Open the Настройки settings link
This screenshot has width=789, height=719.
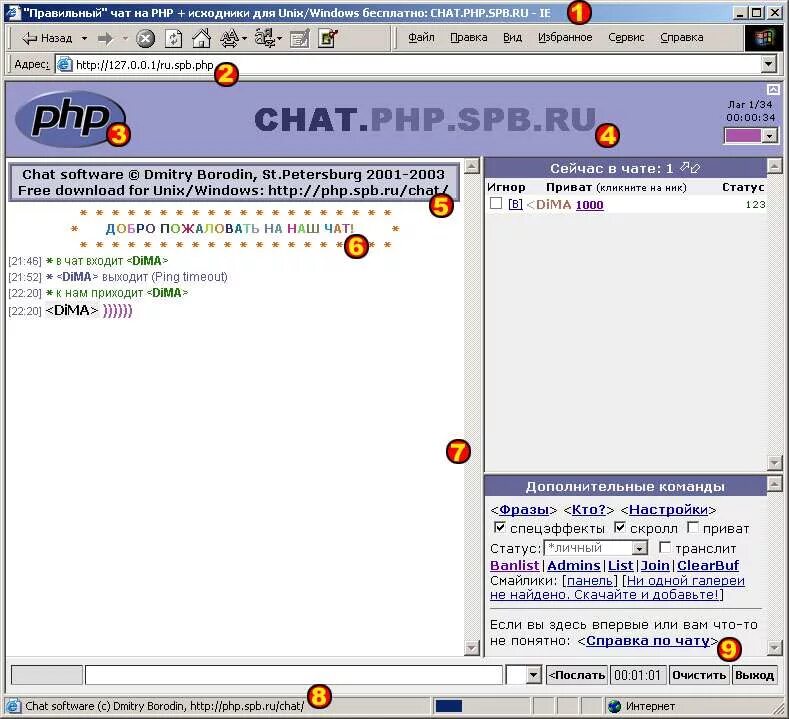(x=668, y=509)
